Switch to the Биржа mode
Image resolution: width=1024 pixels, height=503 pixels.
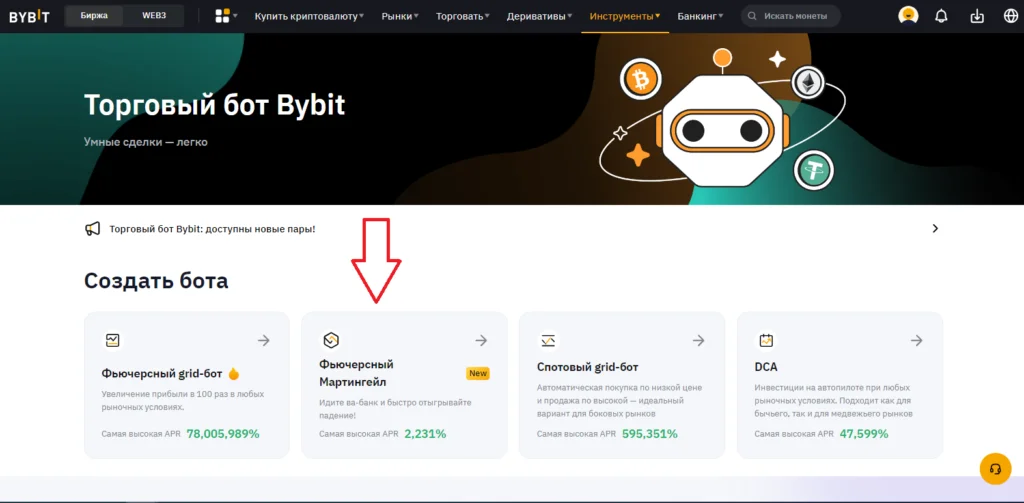point(94,16)
